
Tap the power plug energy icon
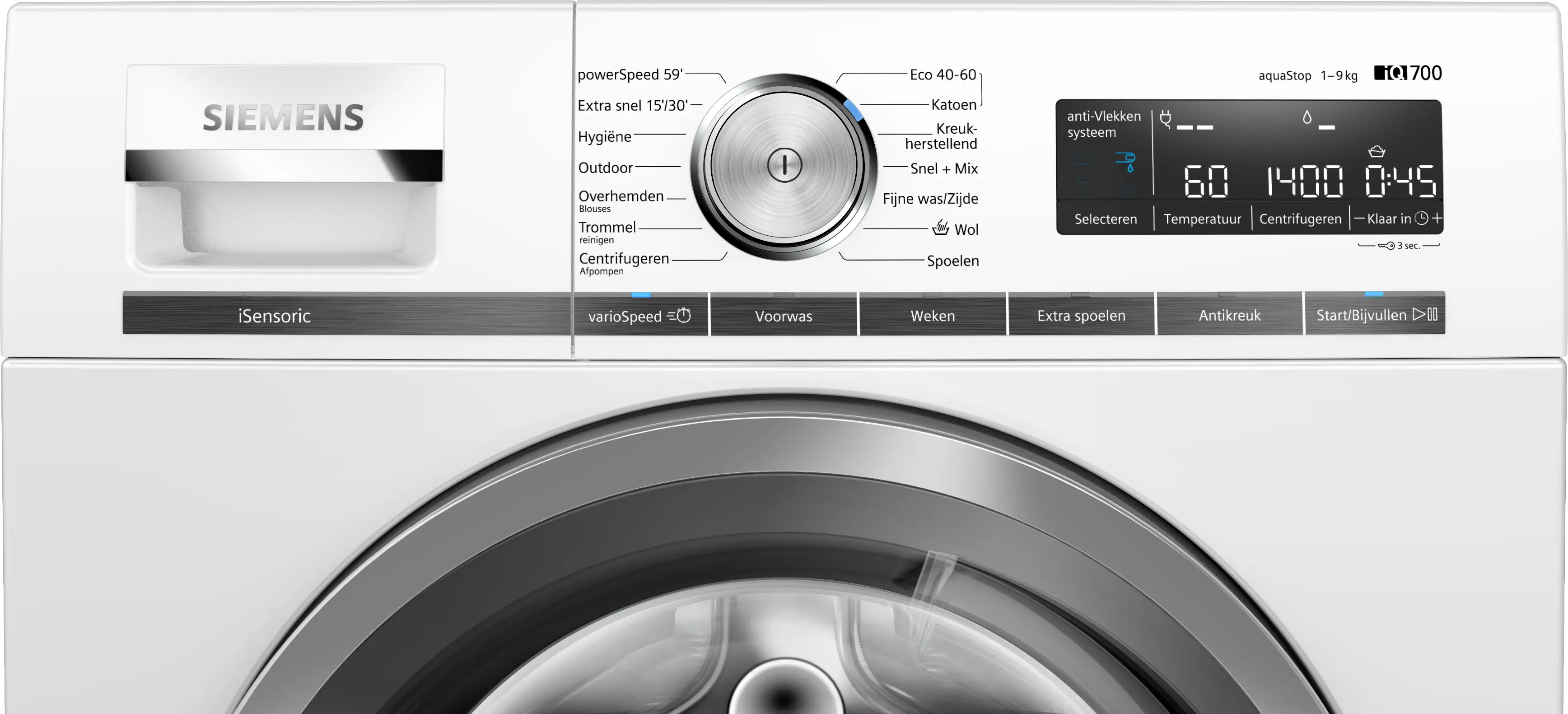coord(1165,119)
